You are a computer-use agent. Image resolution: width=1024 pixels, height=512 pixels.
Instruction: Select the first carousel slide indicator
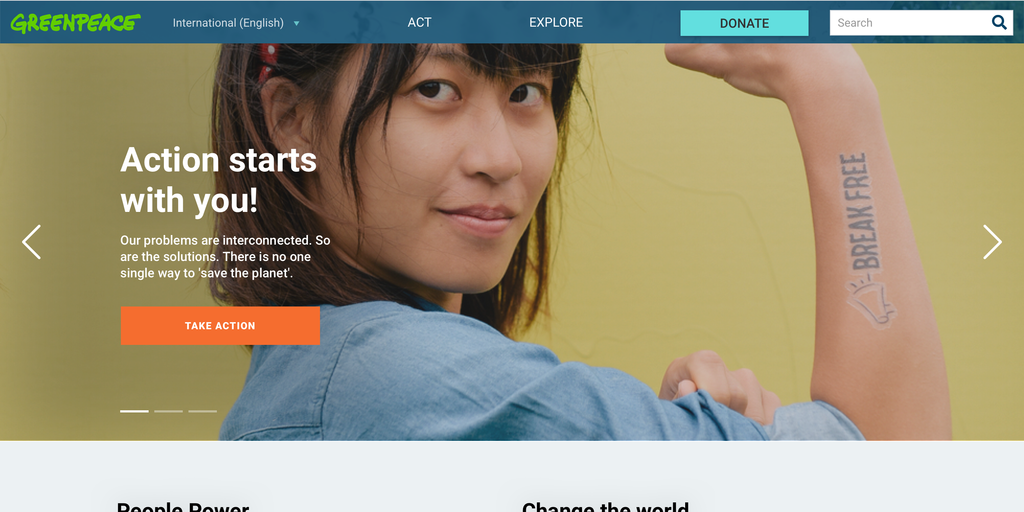click(x=135, y=411)
